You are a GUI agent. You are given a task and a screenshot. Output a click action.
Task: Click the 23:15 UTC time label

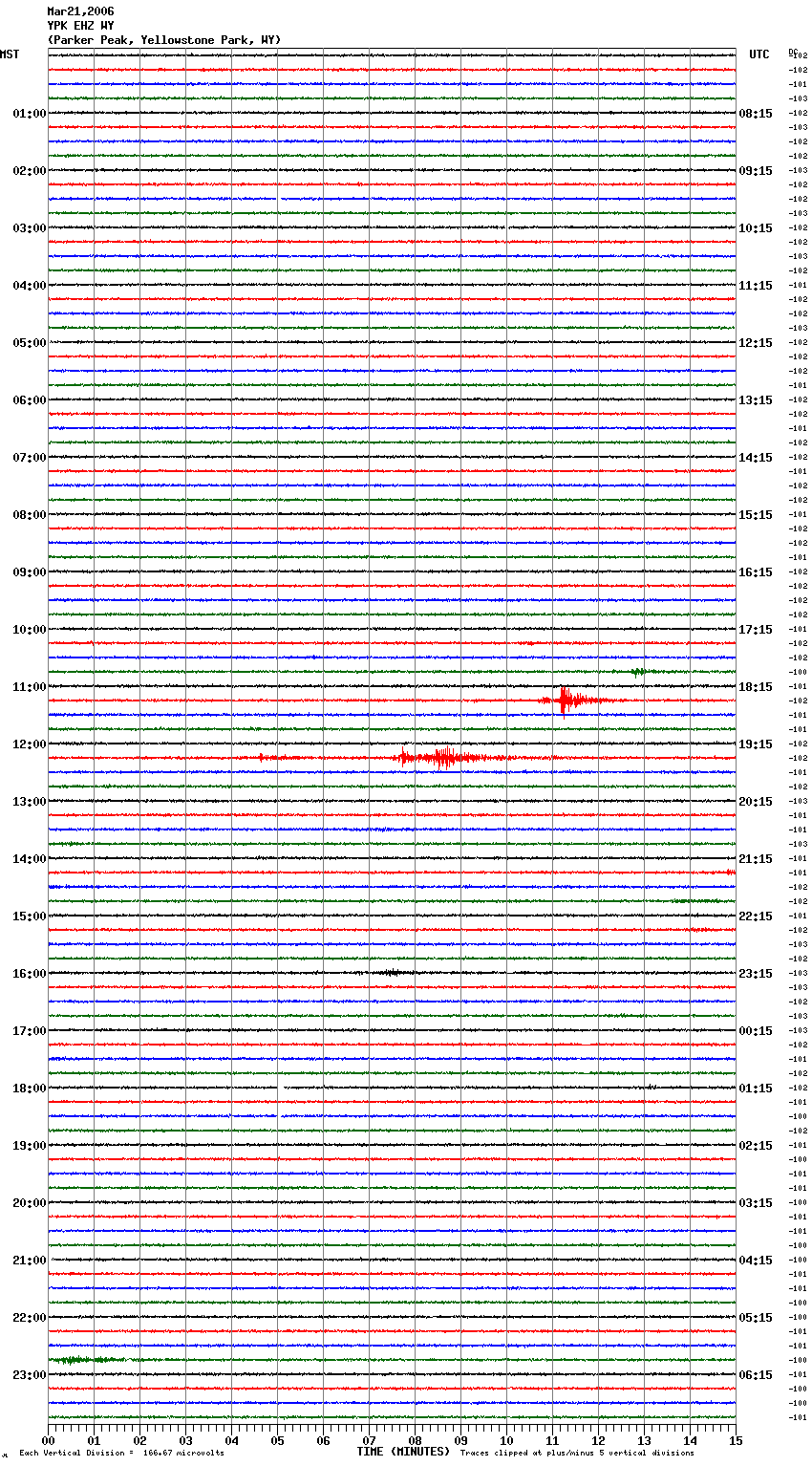click(x=756, y=974)
